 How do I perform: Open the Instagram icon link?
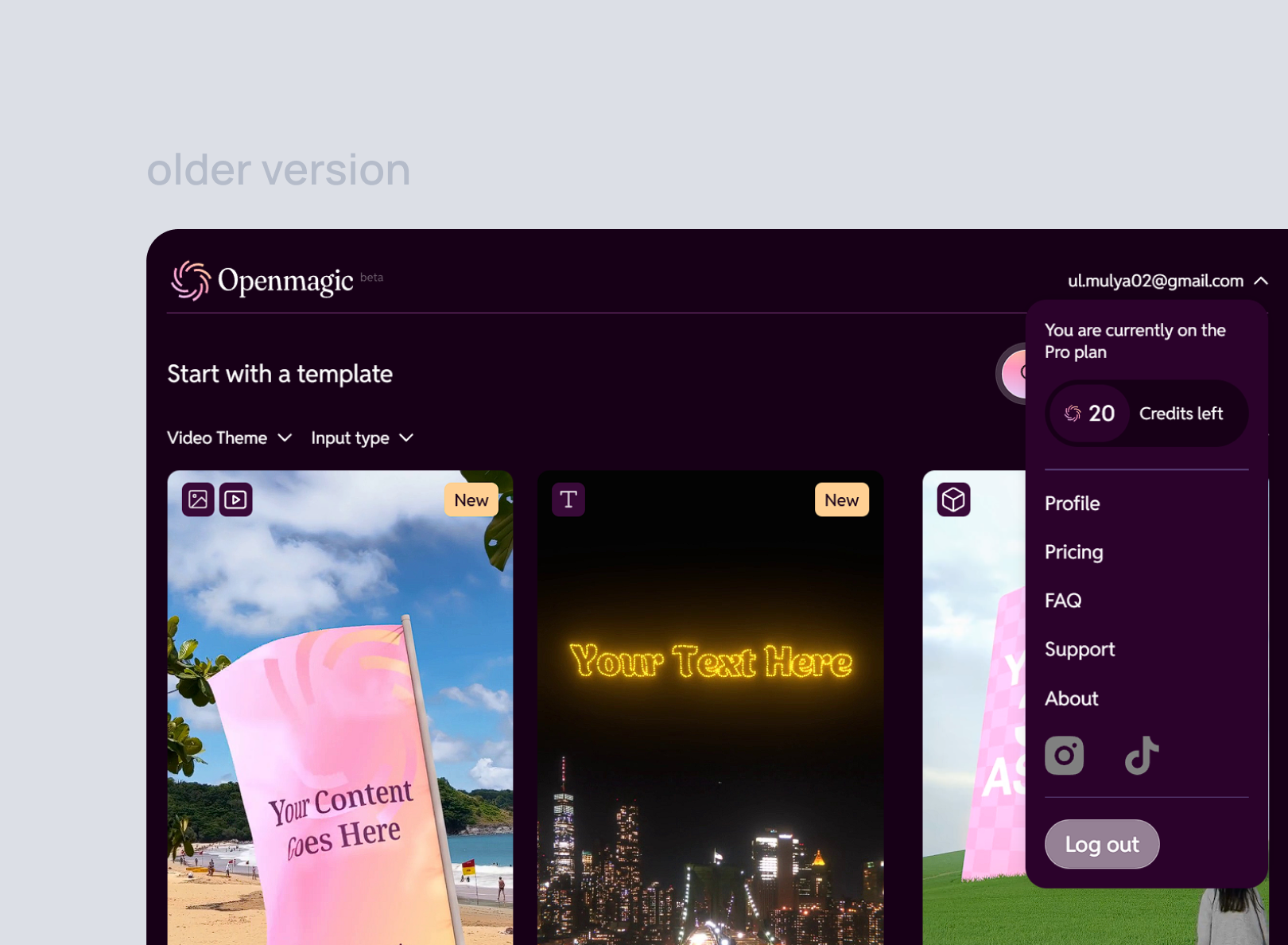coord(1065,755)
